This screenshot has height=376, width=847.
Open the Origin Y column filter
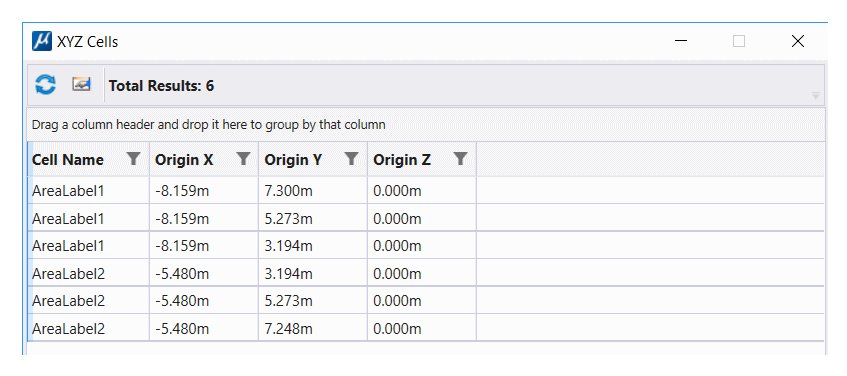[352, 158]
